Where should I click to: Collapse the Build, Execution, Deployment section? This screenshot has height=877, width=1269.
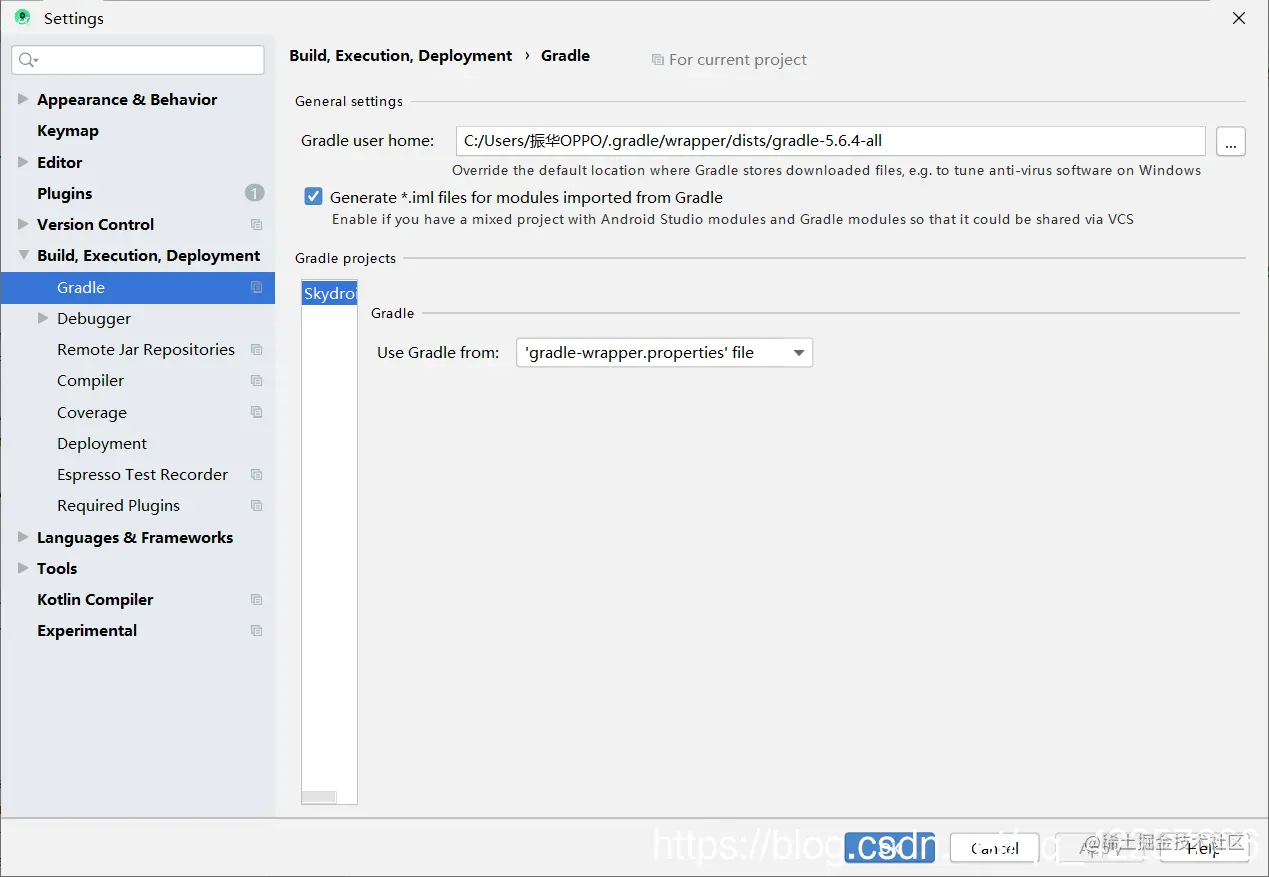(x=23, y=256)
